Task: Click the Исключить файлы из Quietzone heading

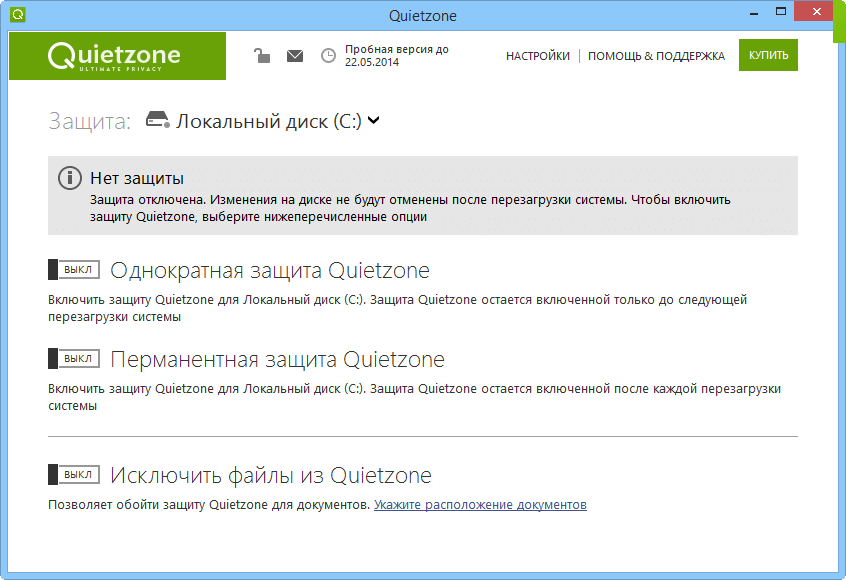Action: [271, 475]
